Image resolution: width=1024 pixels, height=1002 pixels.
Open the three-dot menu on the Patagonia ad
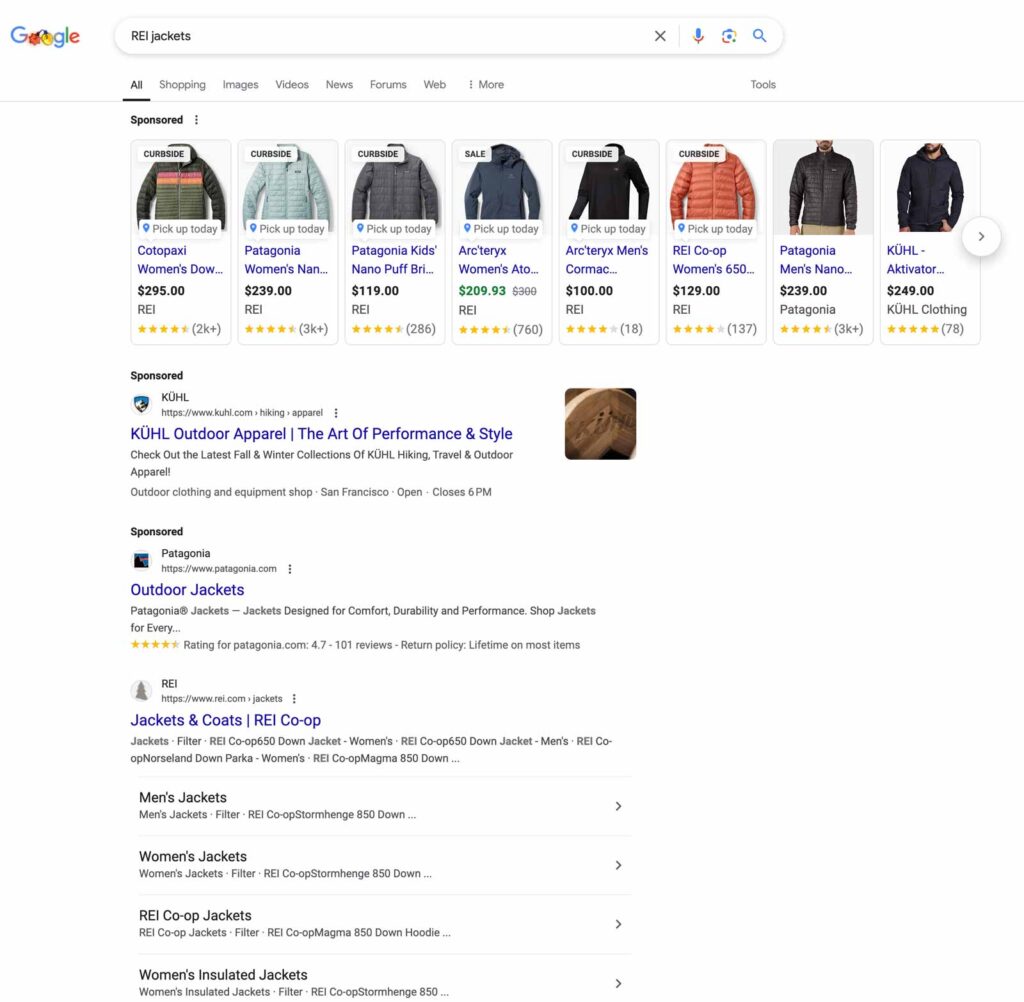pos(289,568)
